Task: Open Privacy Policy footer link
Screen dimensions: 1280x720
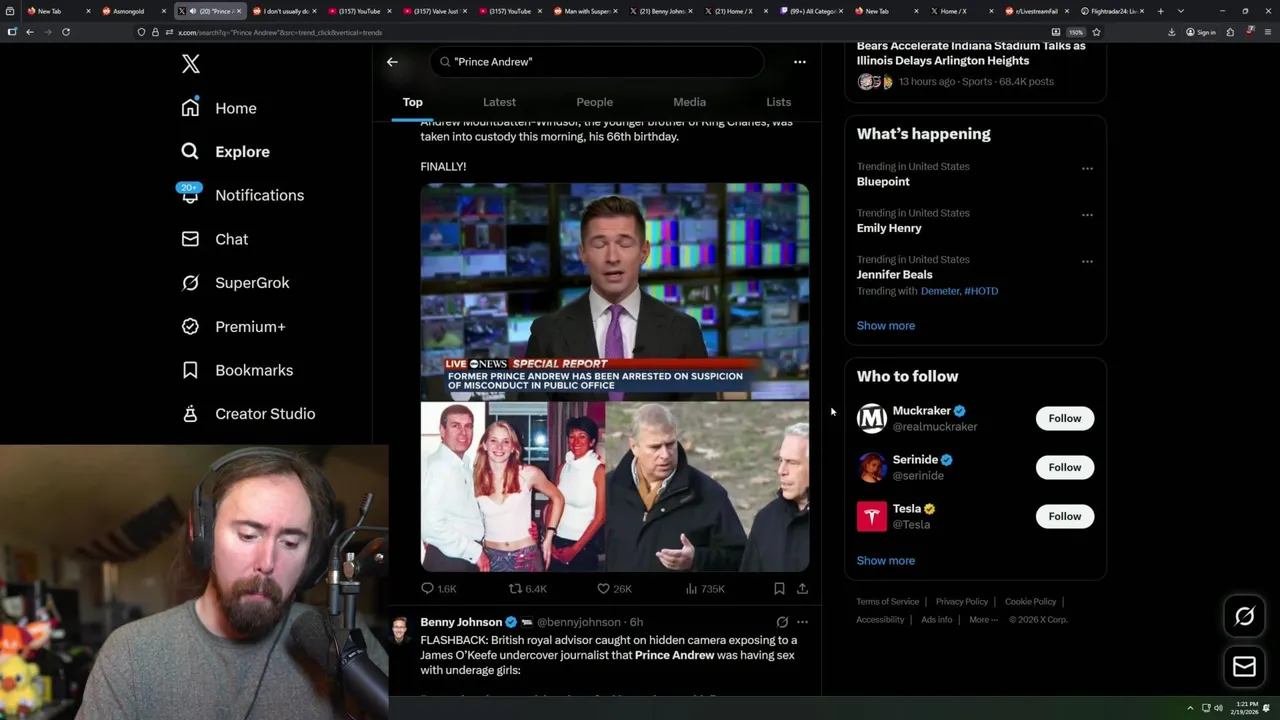Action: point(962,602)
